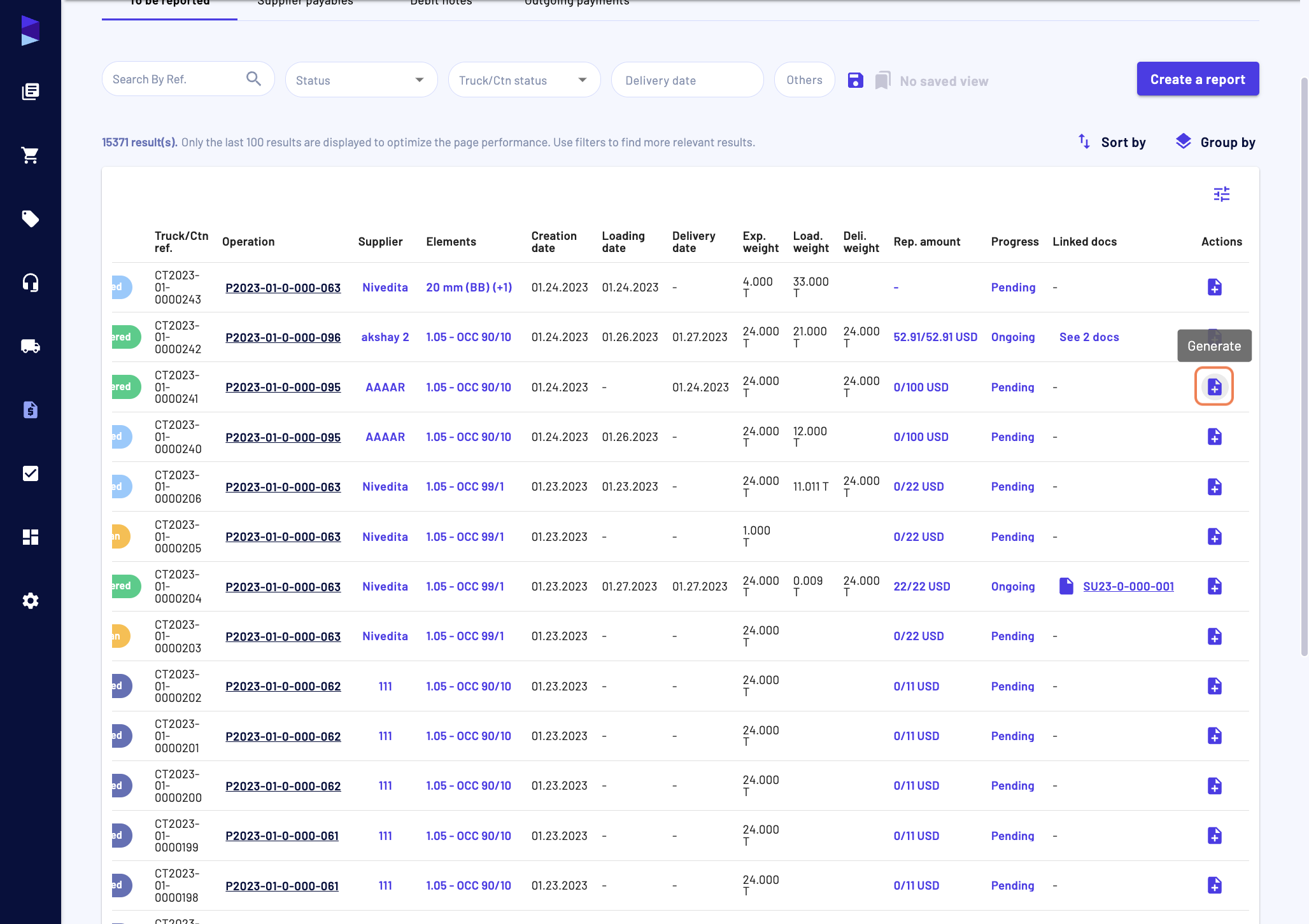The height and width of the screenshot is (924, 1309).
Task: Generate report for CT2023-01-0000243 row
Action: (x=1214, y=287)
